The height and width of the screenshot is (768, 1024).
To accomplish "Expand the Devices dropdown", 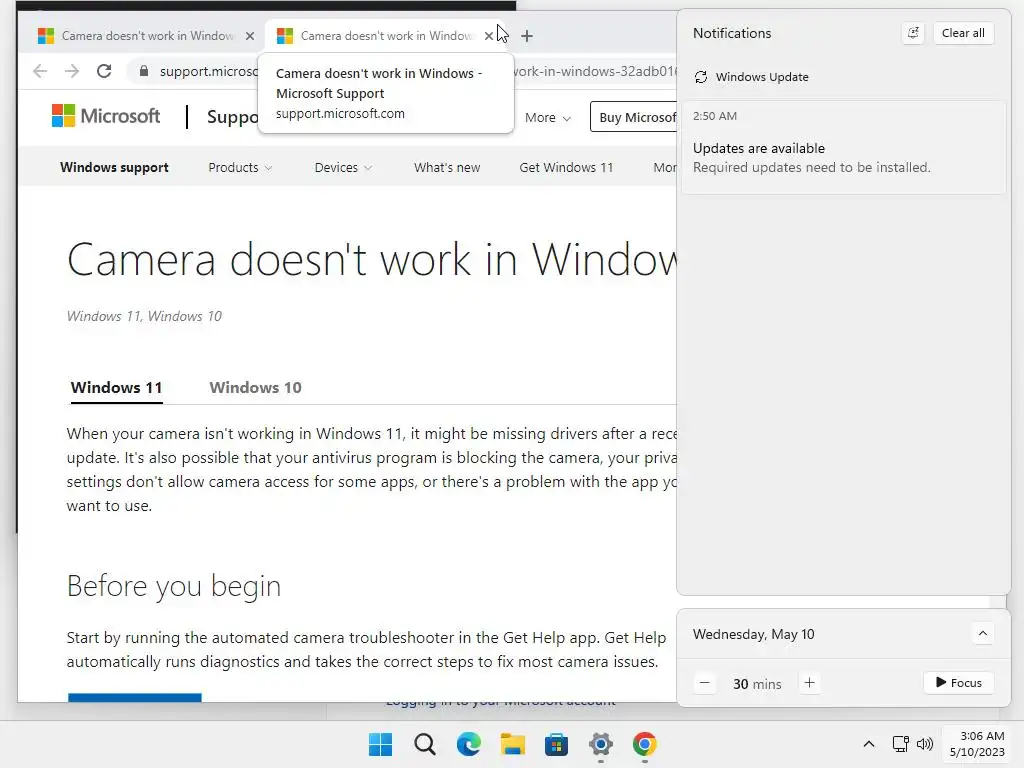I will click(343, 168).
